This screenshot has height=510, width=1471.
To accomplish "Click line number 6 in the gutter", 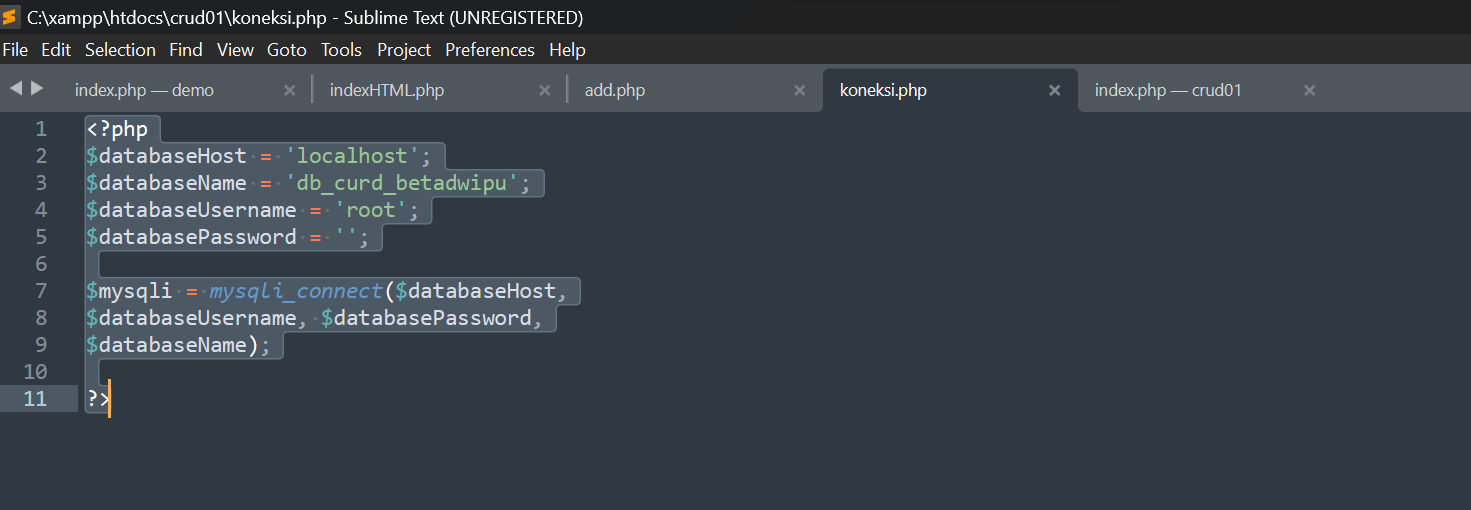I will coord(41,264).
